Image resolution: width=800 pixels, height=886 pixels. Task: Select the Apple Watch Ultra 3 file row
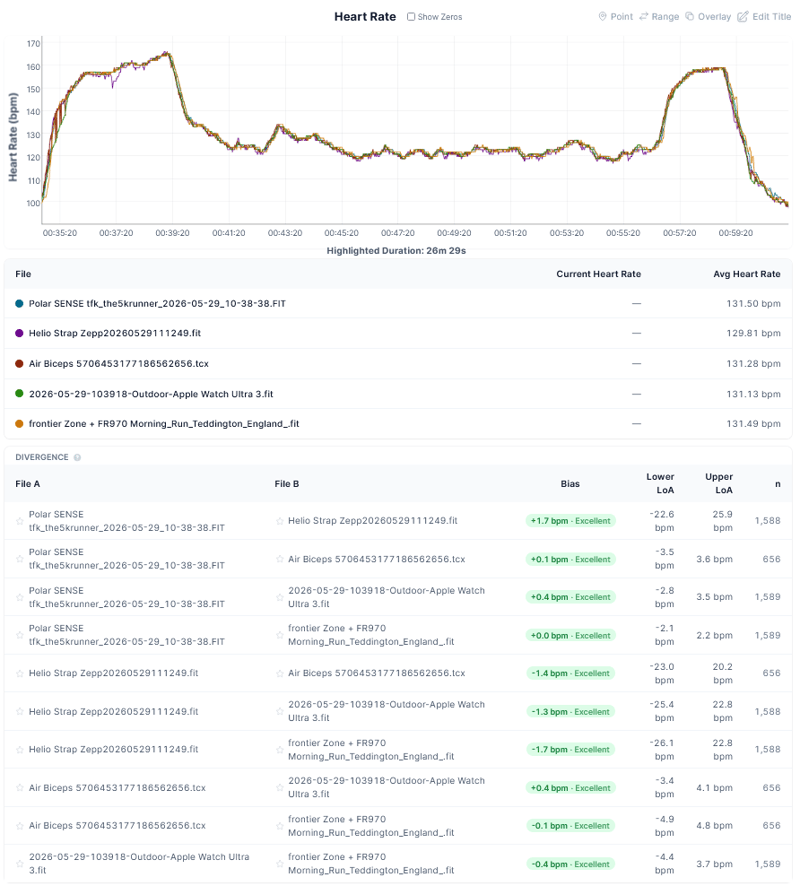click(398, 394)
